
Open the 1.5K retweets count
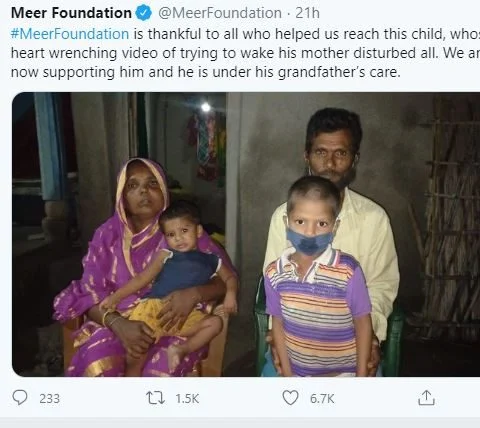[187, 399]
